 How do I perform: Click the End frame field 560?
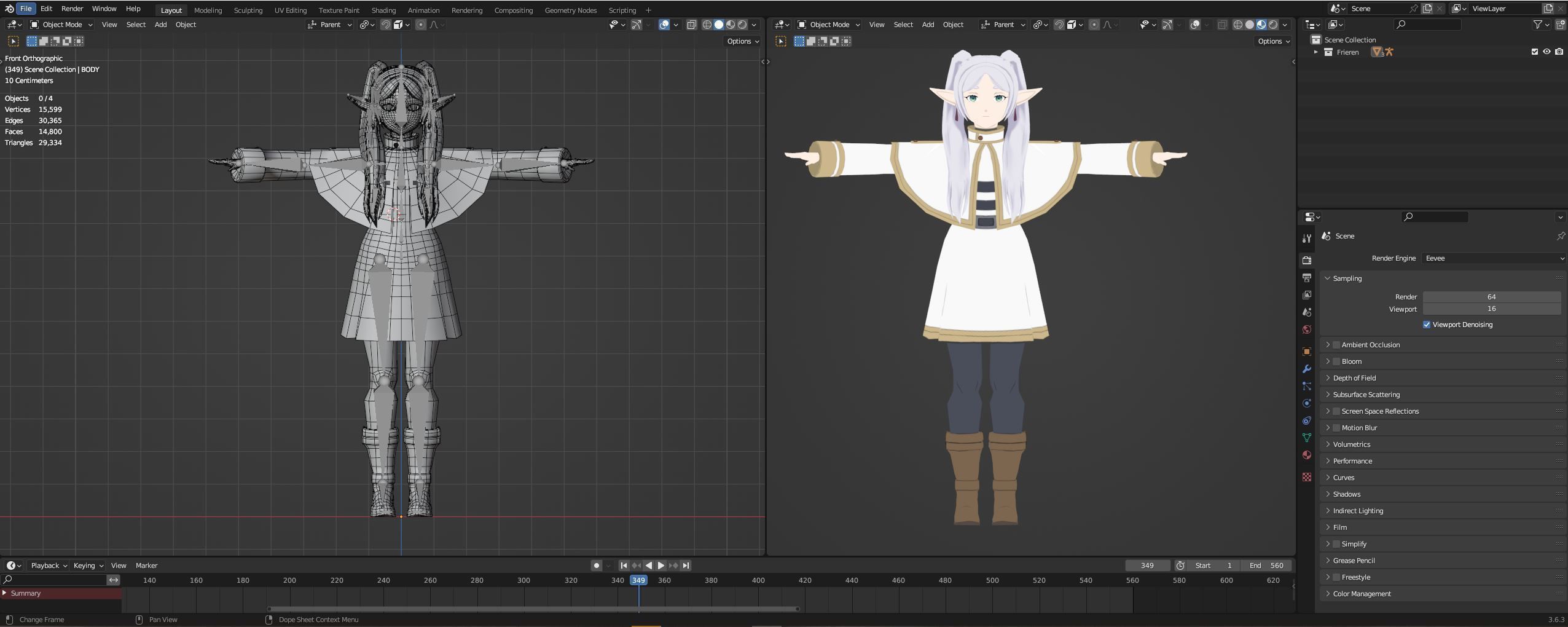tap(1266, 566)
